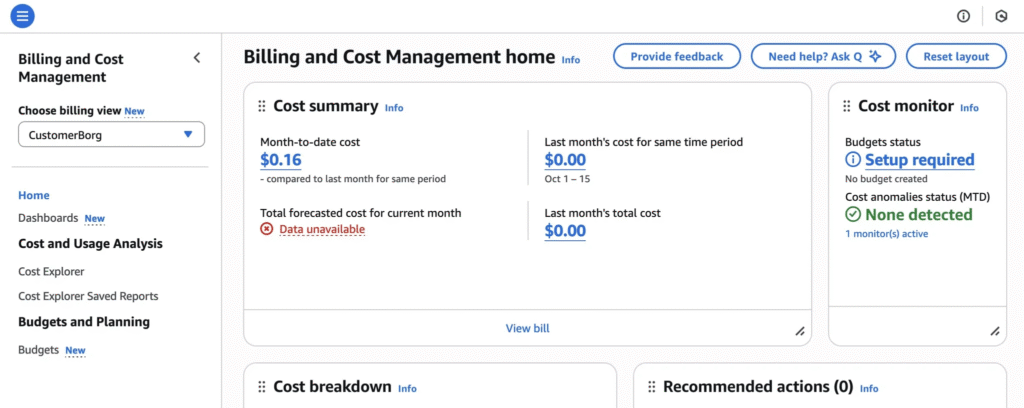This screenshot has width=1024, height=408.
Task: Grab the Recommended actions widget drag handle
Action: [x=652, y=387]
